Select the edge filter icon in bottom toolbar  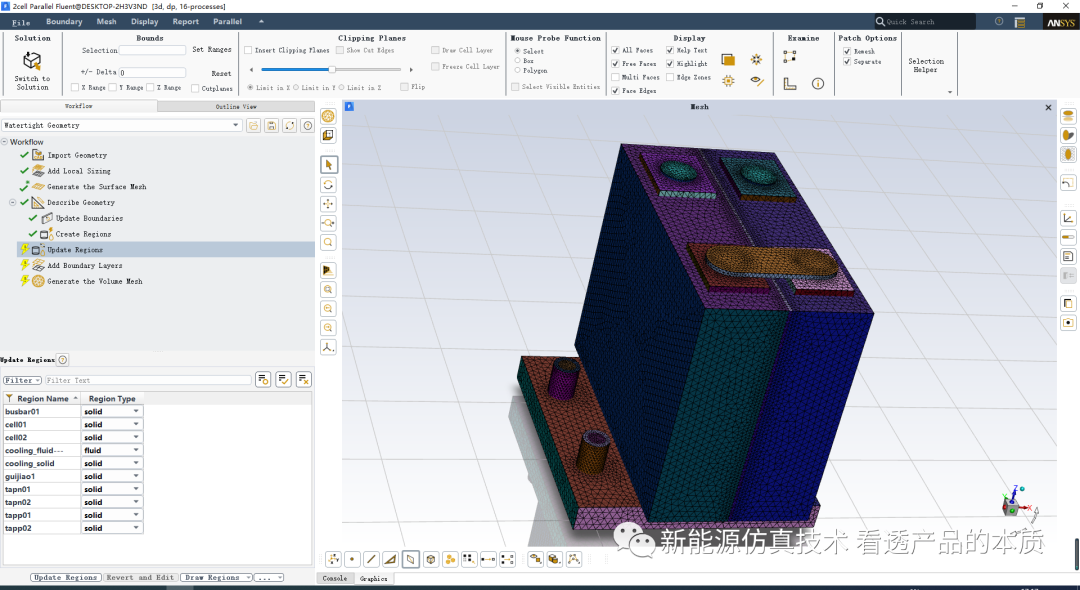point(370,559)
